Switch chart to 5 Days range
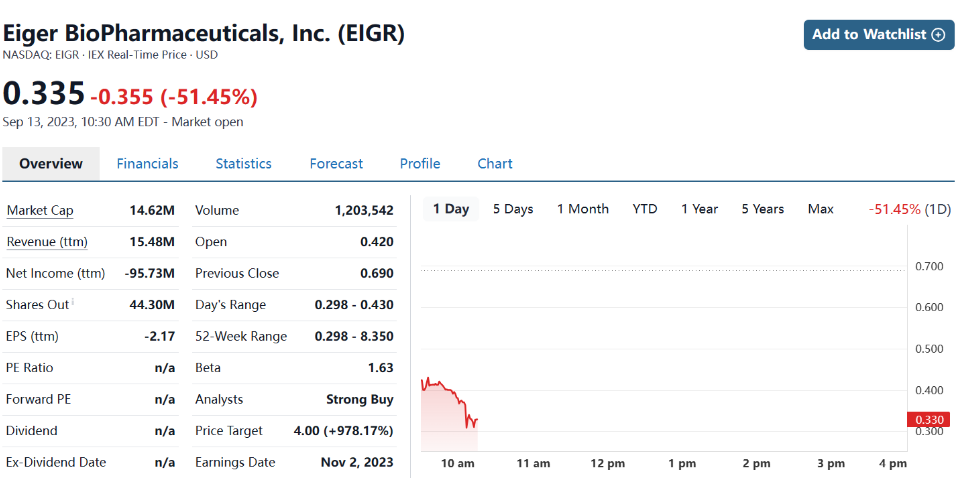The image size is (958, 478). [513, 209]
